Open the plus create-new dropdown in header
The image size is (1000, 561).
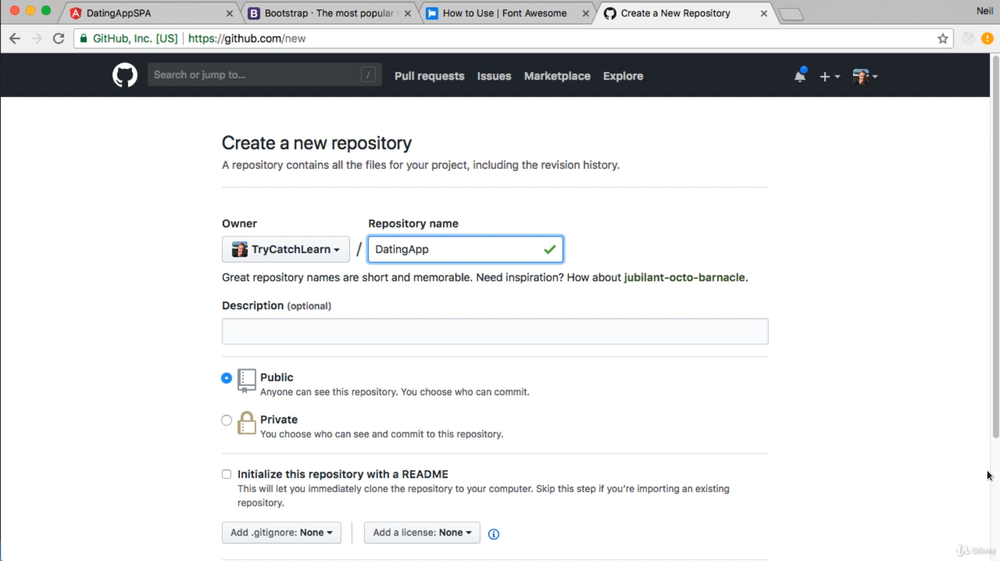829,76
